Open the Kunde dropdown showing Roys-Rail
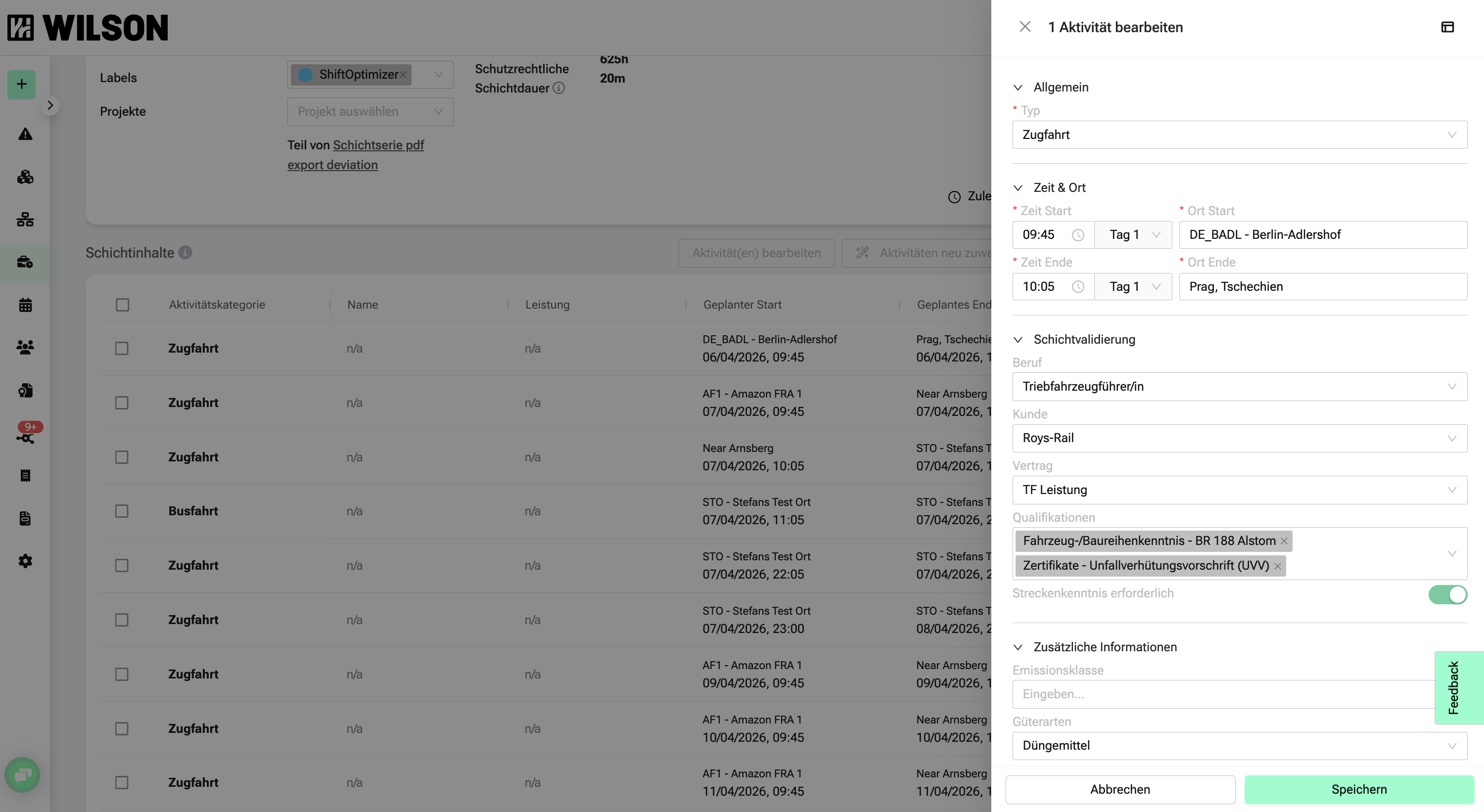The width and height of the screenshot is (1484, 812). click(x=1239, y=438)
